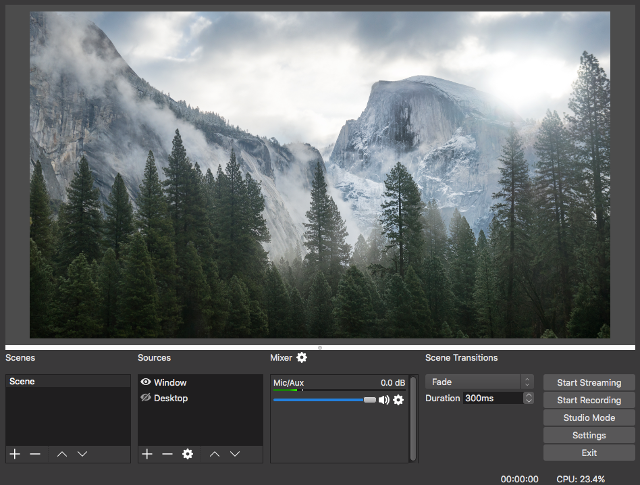Remove selected source with minus icon
Screen dimensions: 640x485
pyautogui.click(x=167, y=454)
